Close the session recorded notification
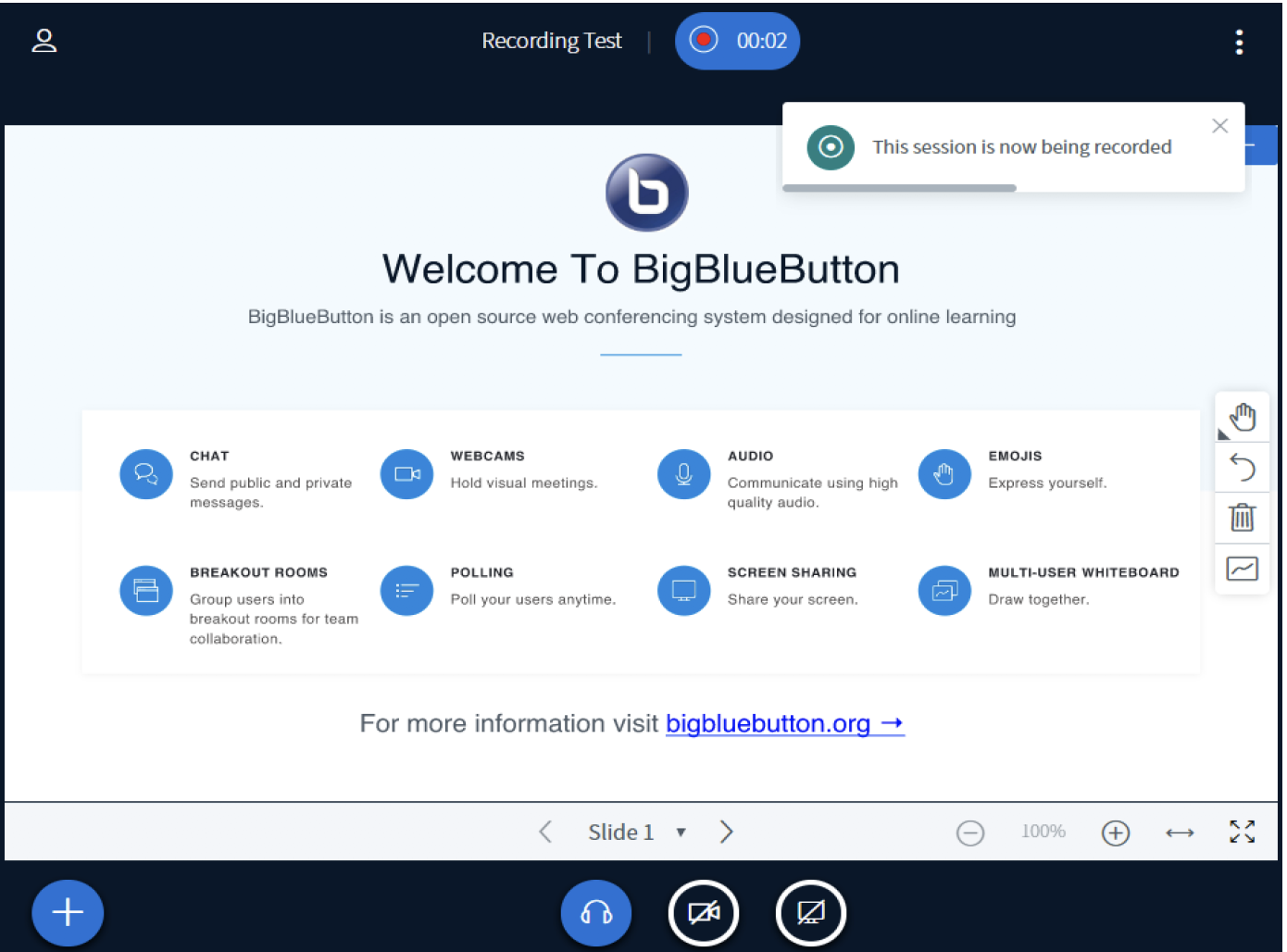 pyautogui.click(x=1219, y=126)
